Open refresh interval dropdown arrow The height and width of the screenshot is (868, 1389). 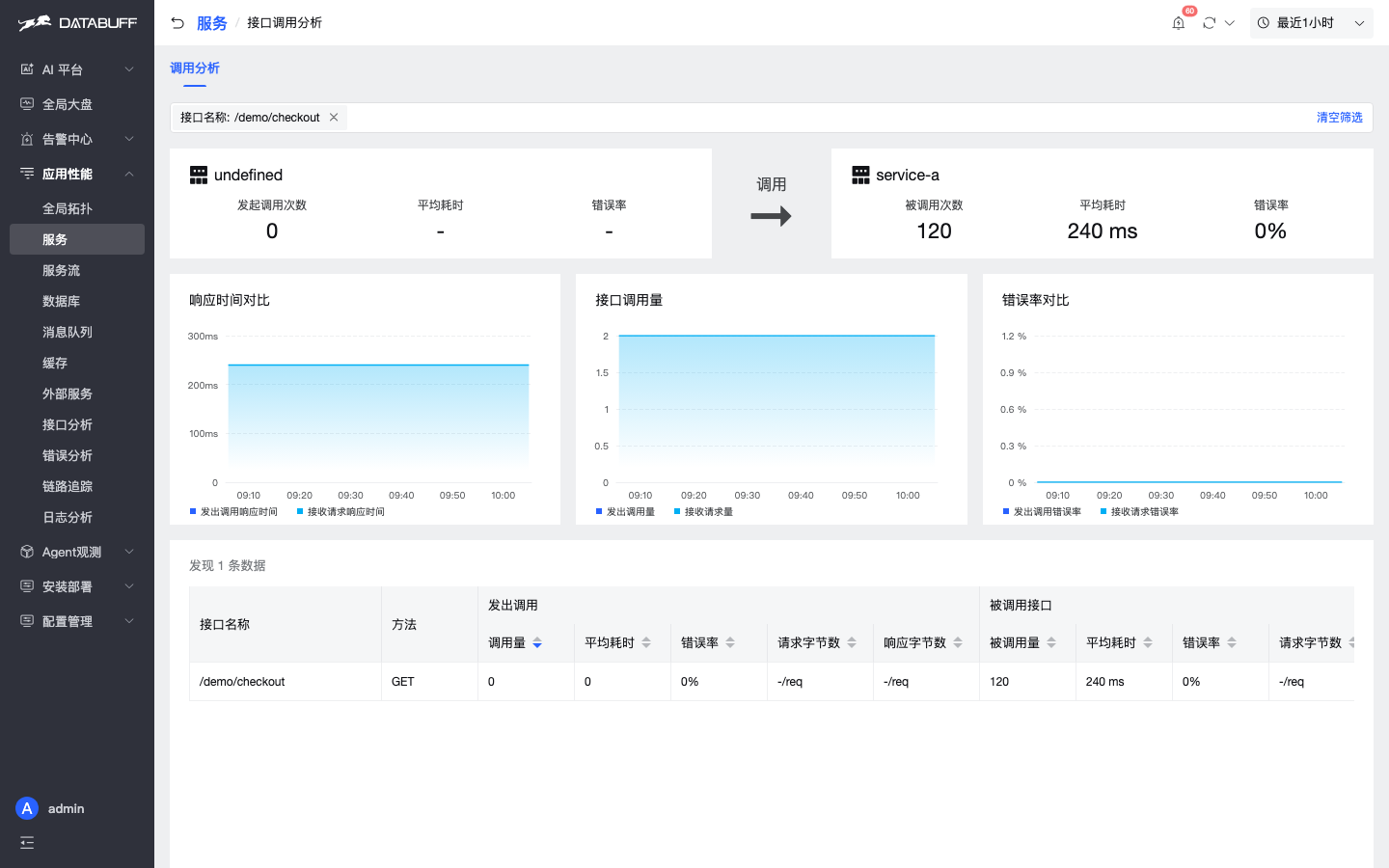(x=1230, y=23)
